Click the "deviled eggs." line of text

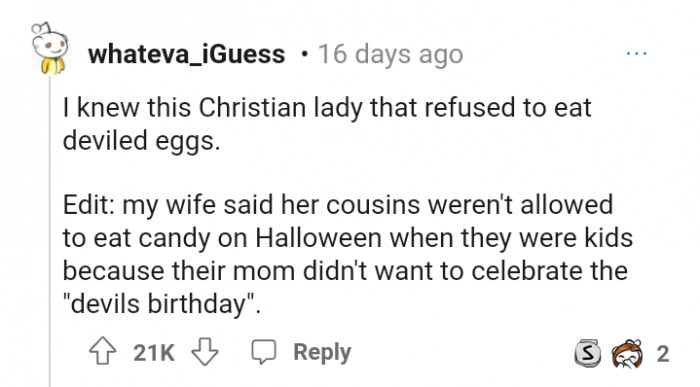pos(142,141)
